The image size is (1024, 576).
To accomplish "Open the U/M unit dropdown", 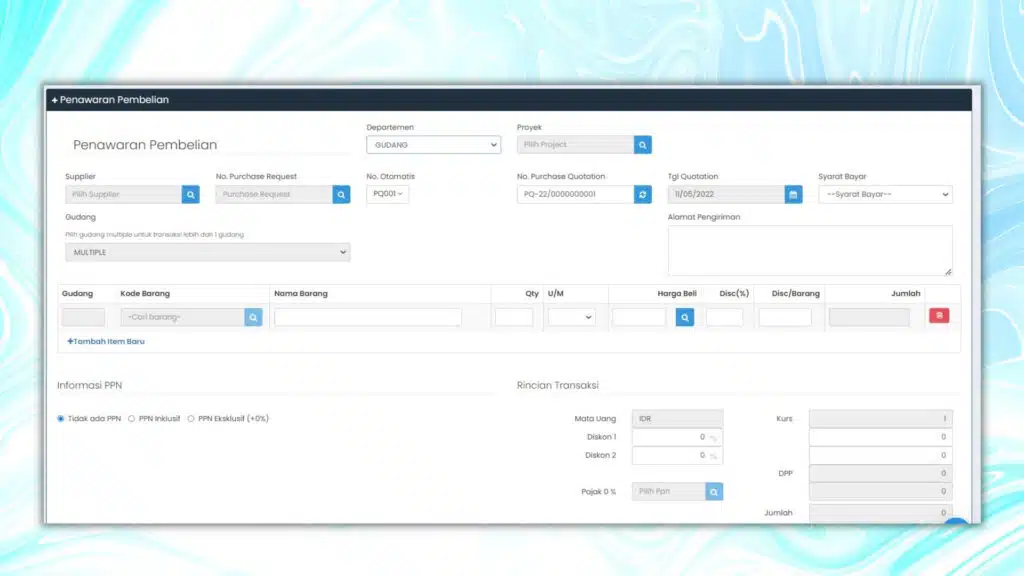I will click(x=571, y=317).
